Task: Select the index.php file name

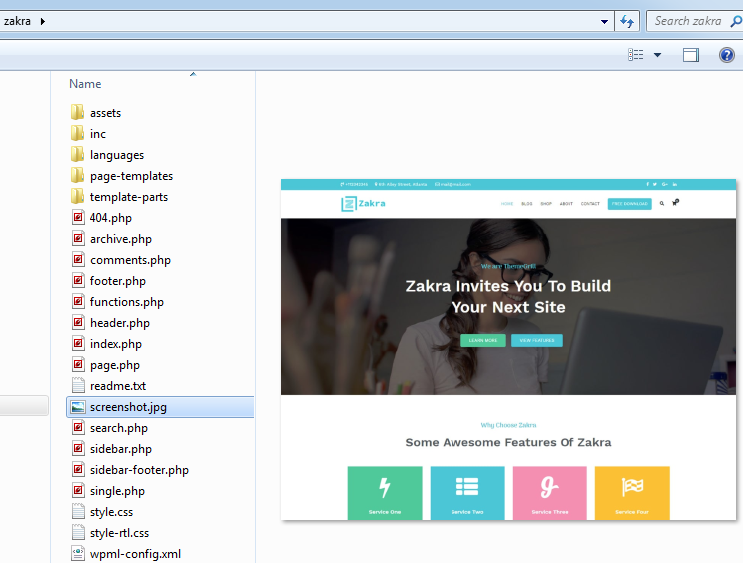Action: click(x=116, y=344)
